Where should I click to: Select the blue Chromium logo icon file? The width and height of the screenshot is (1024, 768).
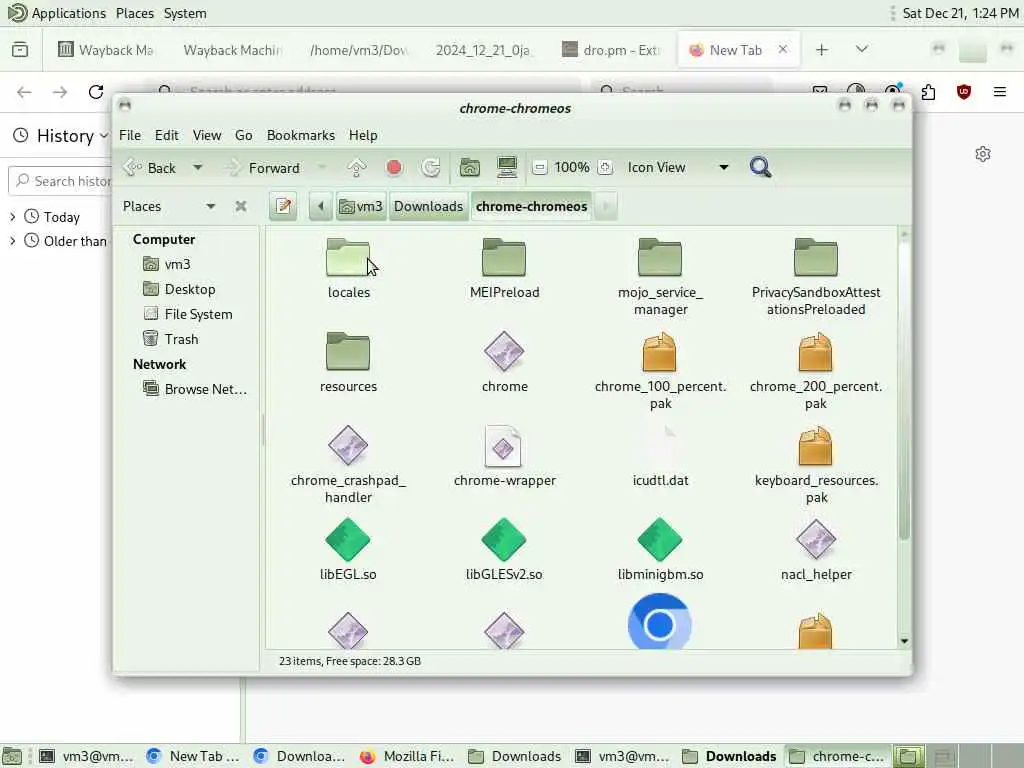tap(660, 622)
